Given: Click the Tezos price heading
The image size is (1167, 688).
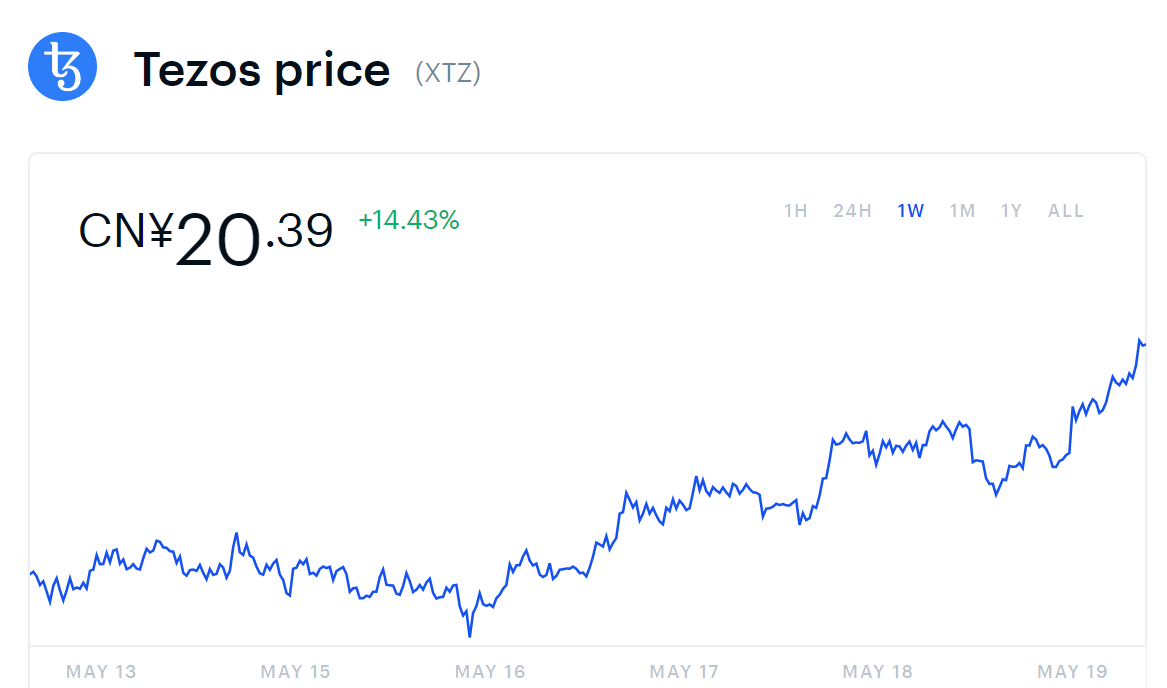Looking at the screenshot, I should coord(261,71).
